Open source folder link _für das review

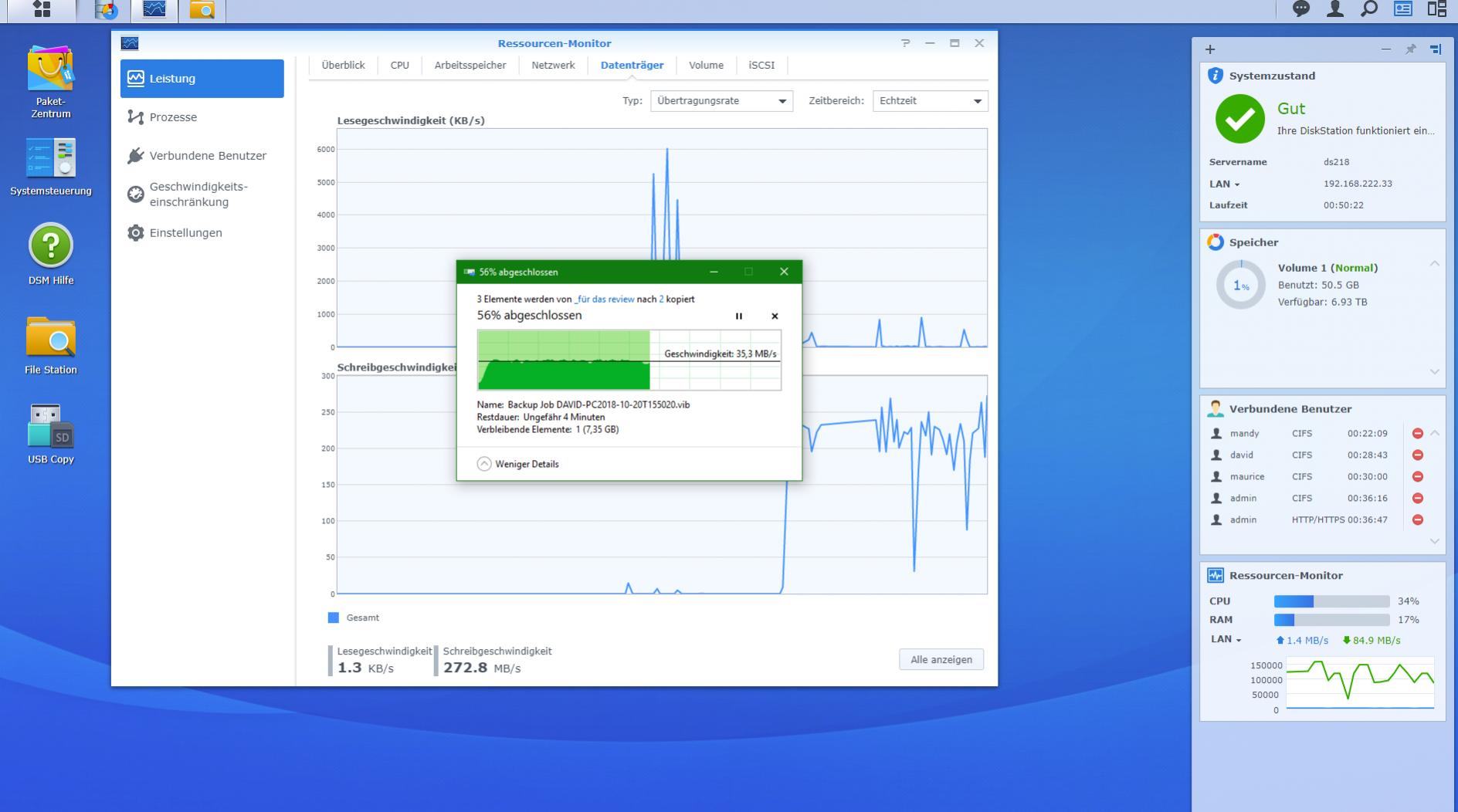605,299
